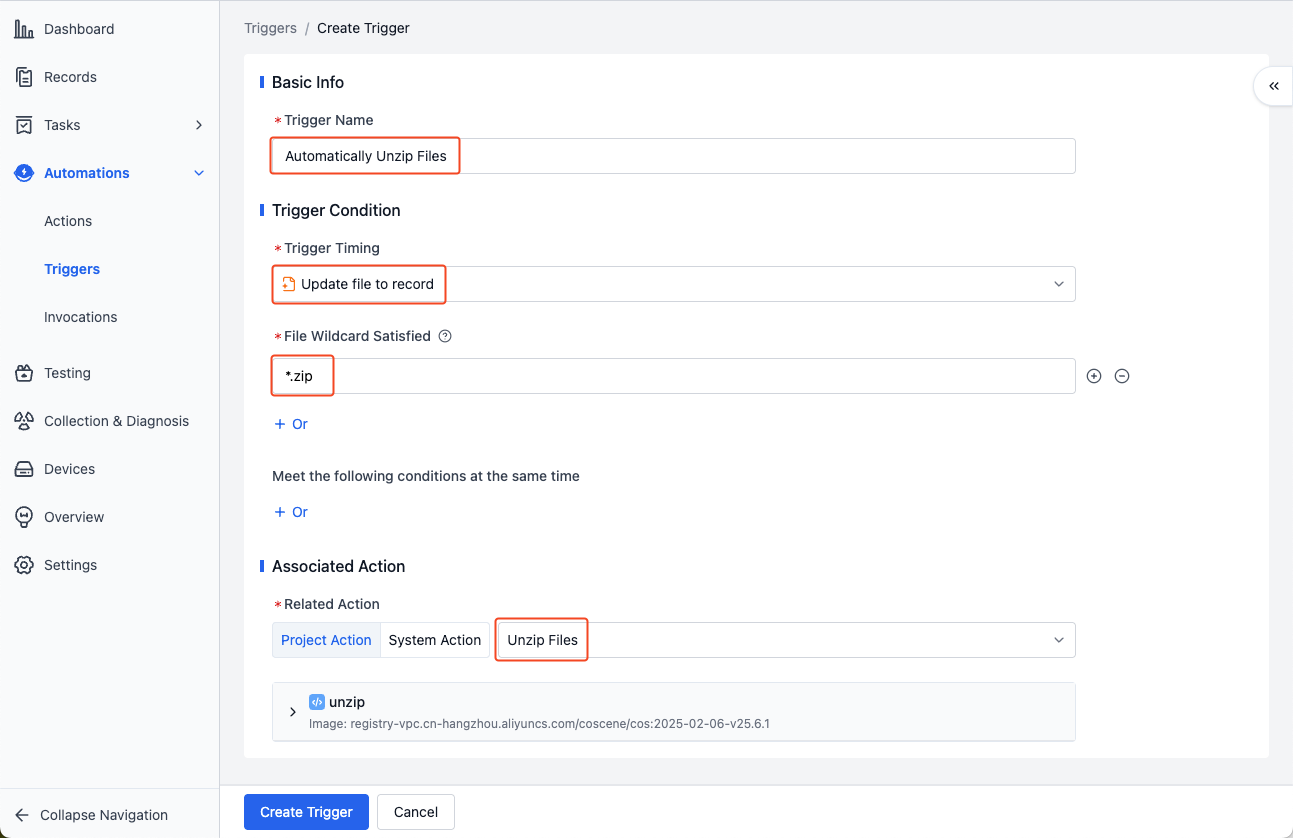Click the file icon beside Update file to record
The height and width of the screenshot is (838, 1293).
click(x=289, y=284)
